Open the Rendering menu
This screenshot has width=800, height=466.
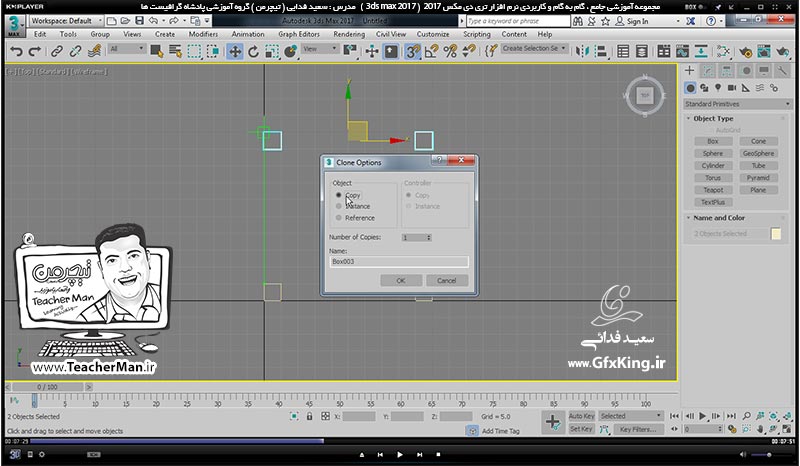tap(349, 34)
